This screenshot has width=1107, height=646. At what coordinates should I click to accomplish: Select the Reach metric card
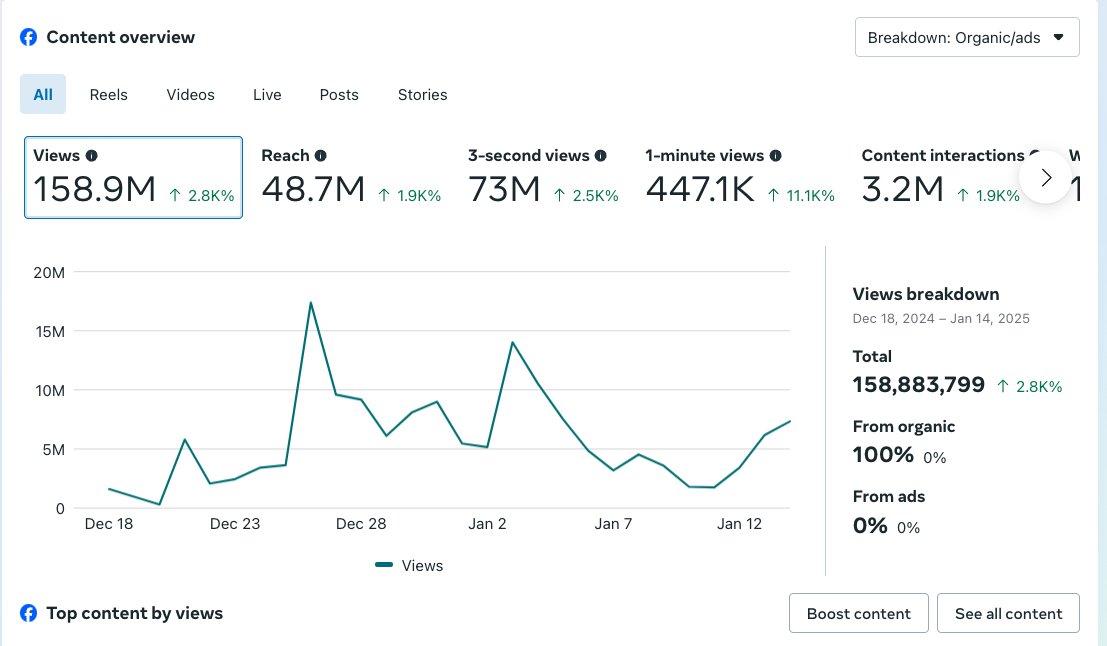351,177
